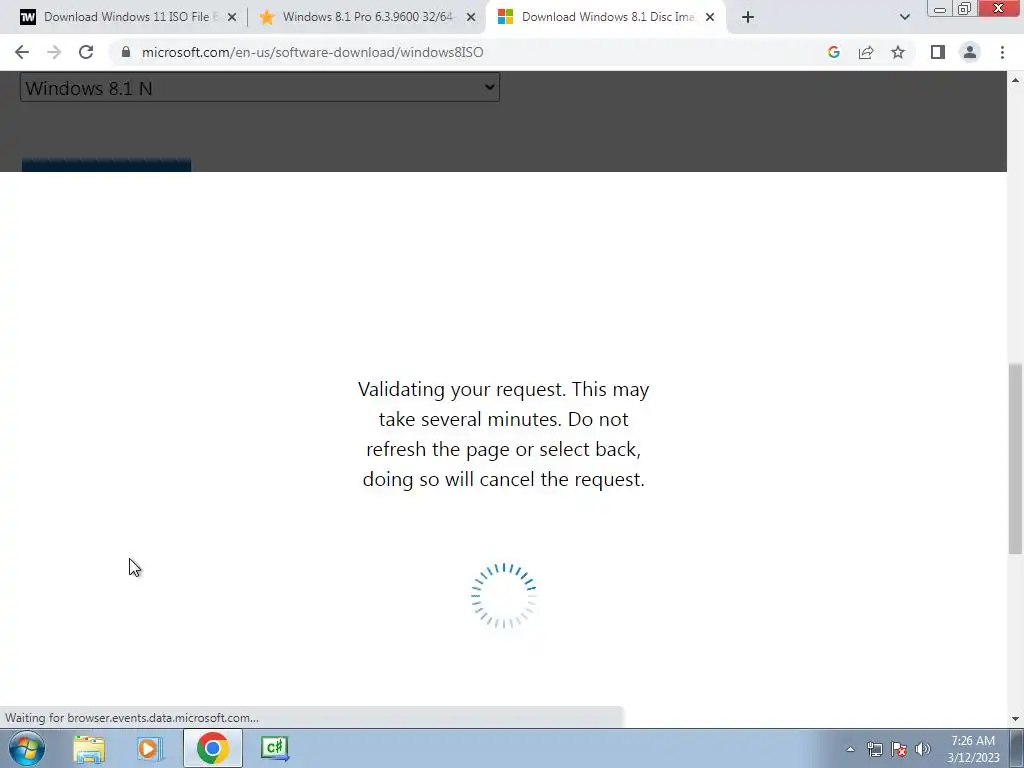Open the volume speaker tray icon
1024x768 pixels.
[923, 750]
